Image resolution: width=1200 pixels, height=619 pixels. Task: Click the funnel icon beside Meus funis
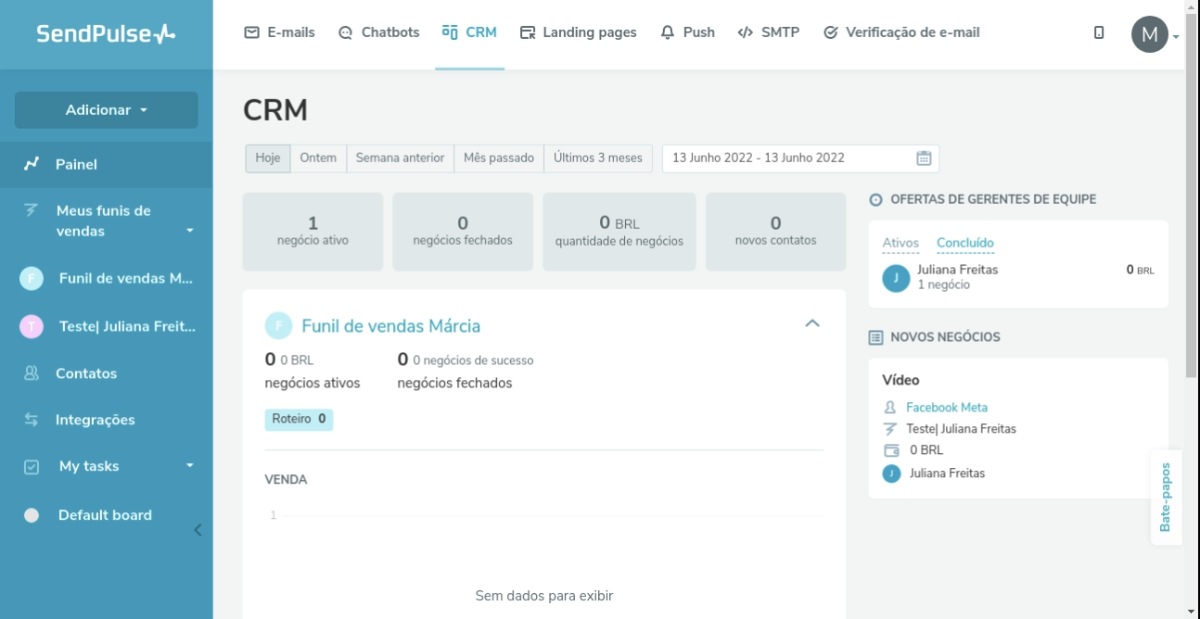click(x=32, y=211)
